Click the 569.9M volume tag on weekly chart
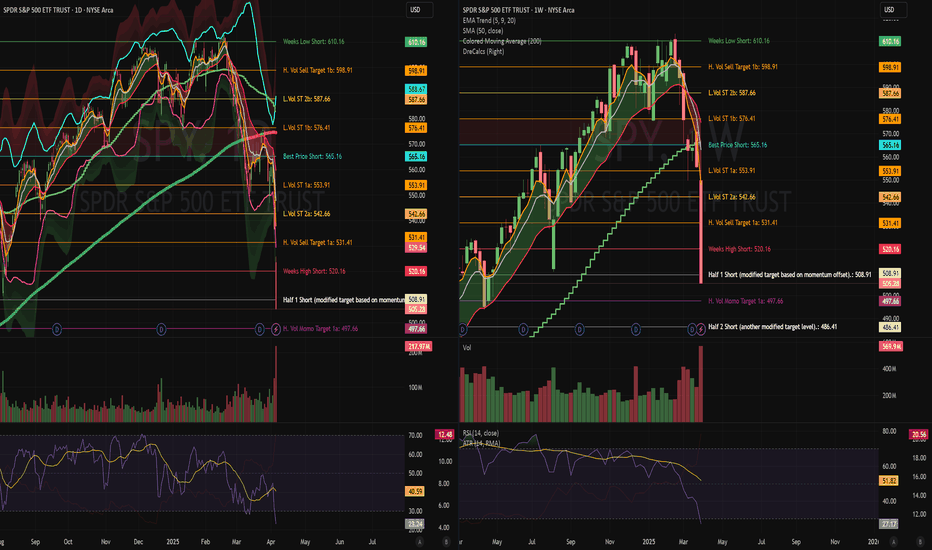This screenshot has height=550, width=932. pos(891,346)
